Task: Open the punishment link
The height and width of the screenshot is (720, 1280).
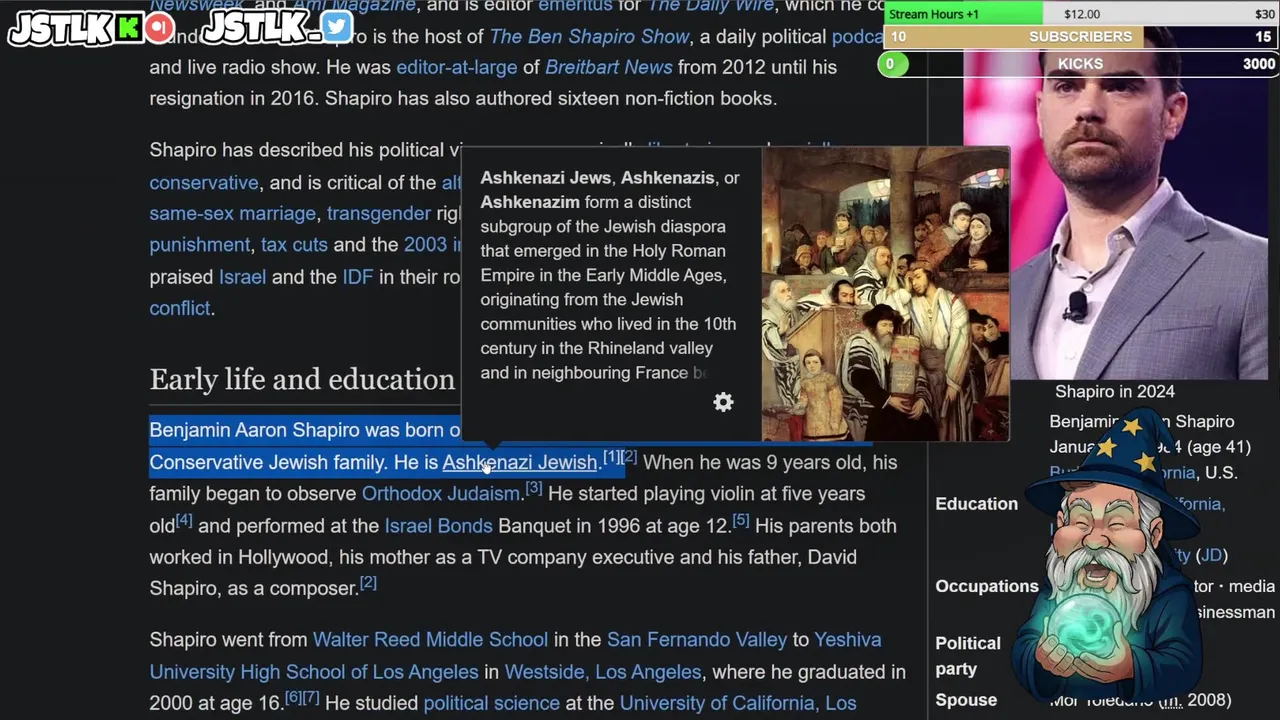Action: point(200,245)
